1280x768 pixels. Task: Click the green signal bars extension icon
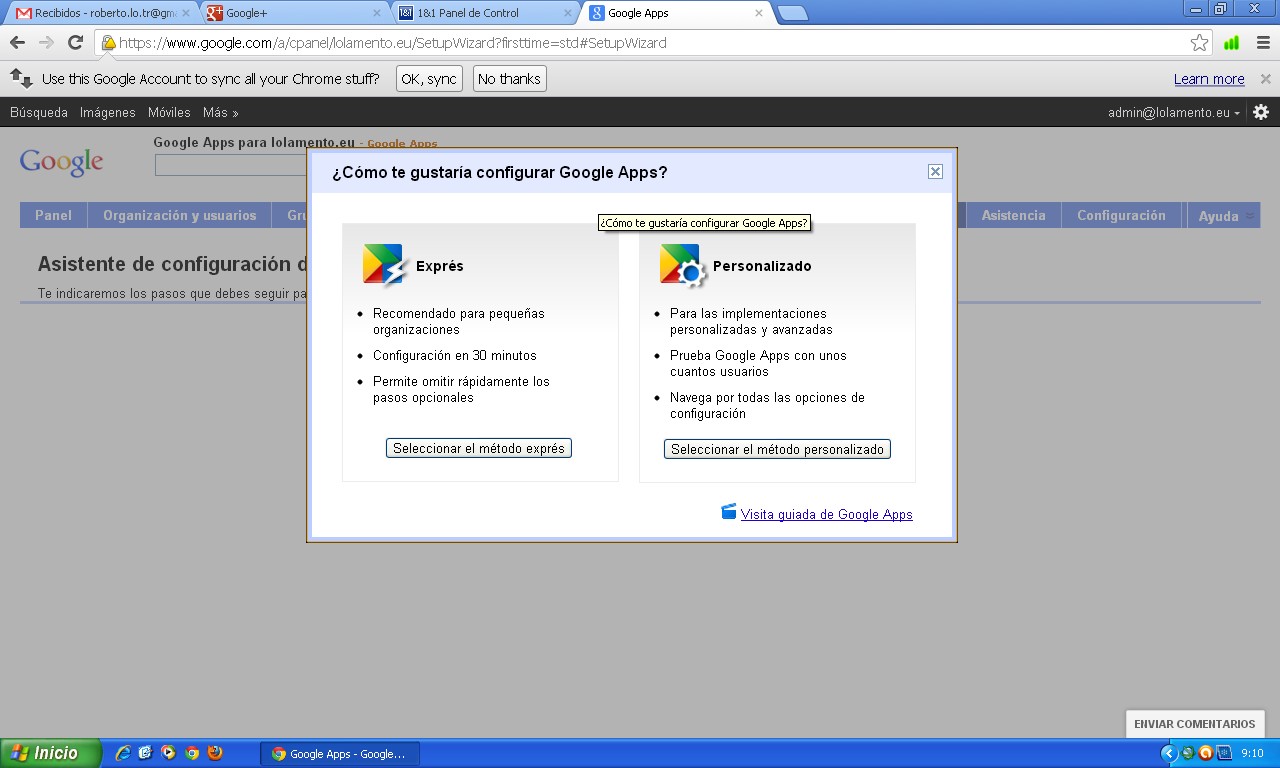tap(1231, 43)
